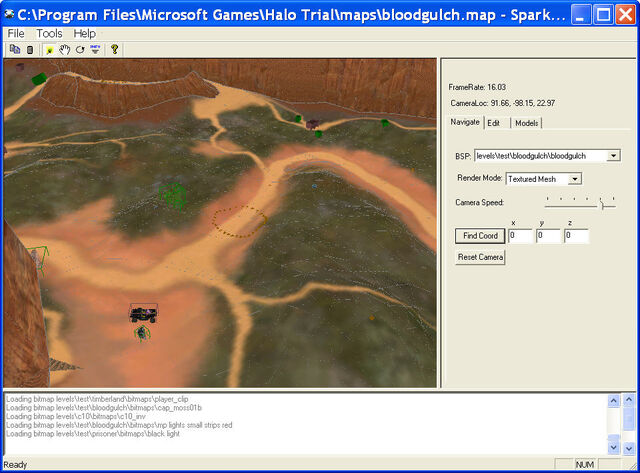This screenshot has width=640, height=473.
Task: Click the Sparkedit application icon in title bar
Action: coord(9,15)
